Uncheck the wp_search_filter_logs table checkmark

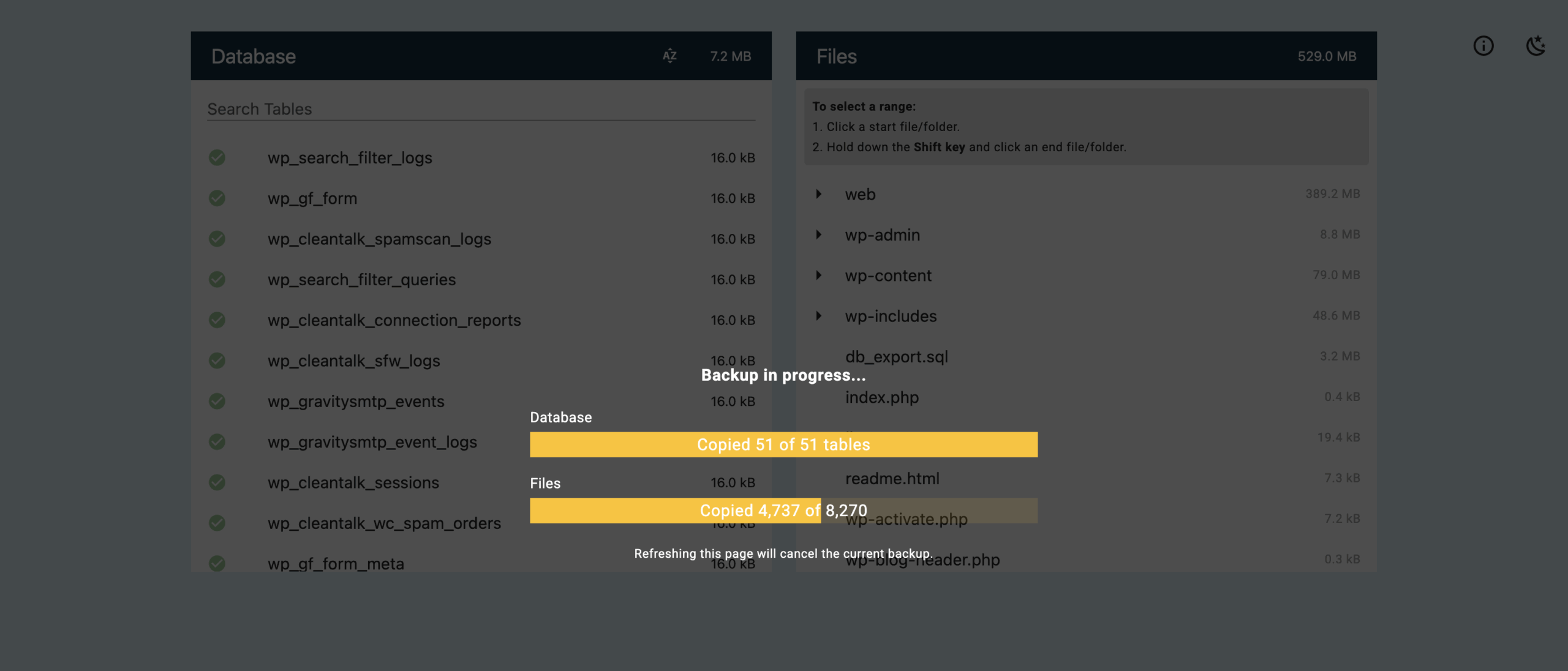tap(217, 158)
